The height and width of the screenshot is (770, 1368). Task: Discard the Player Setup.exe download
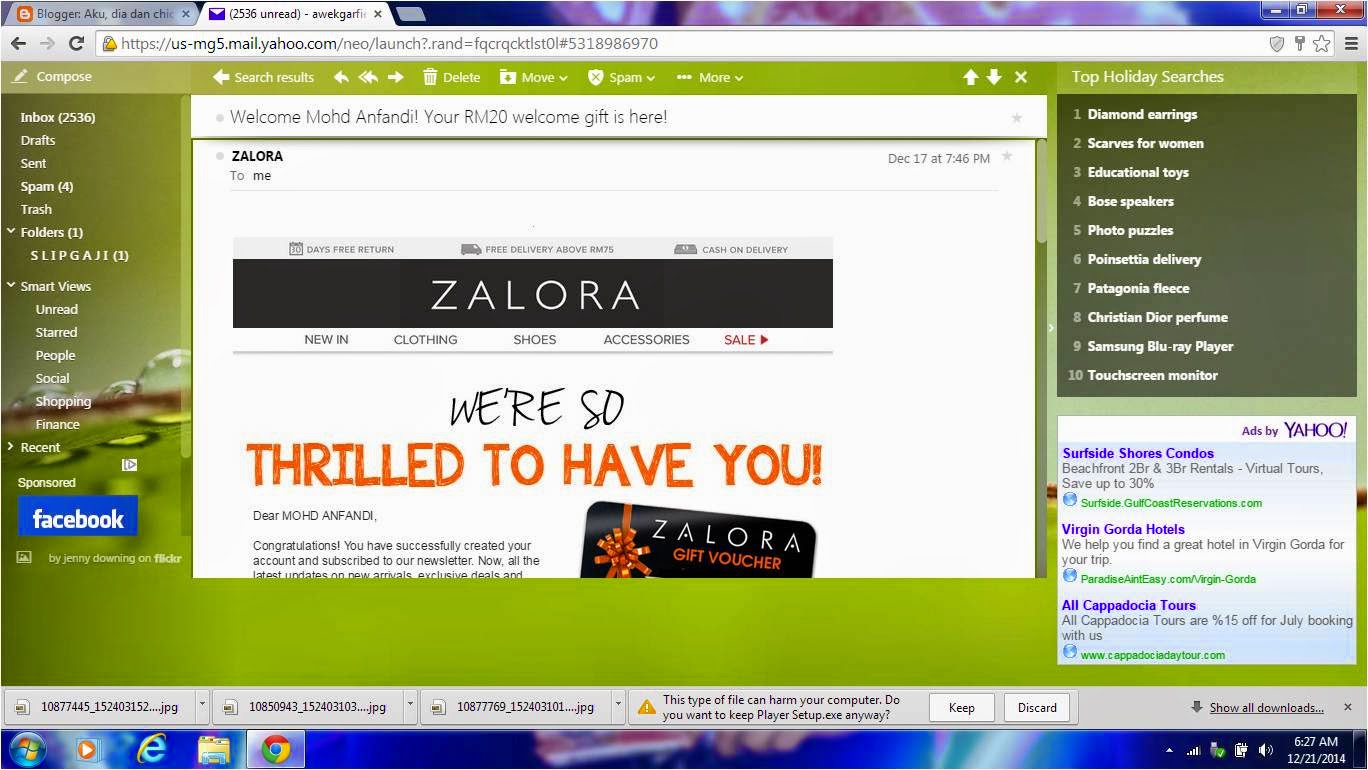pos(1037,707)
